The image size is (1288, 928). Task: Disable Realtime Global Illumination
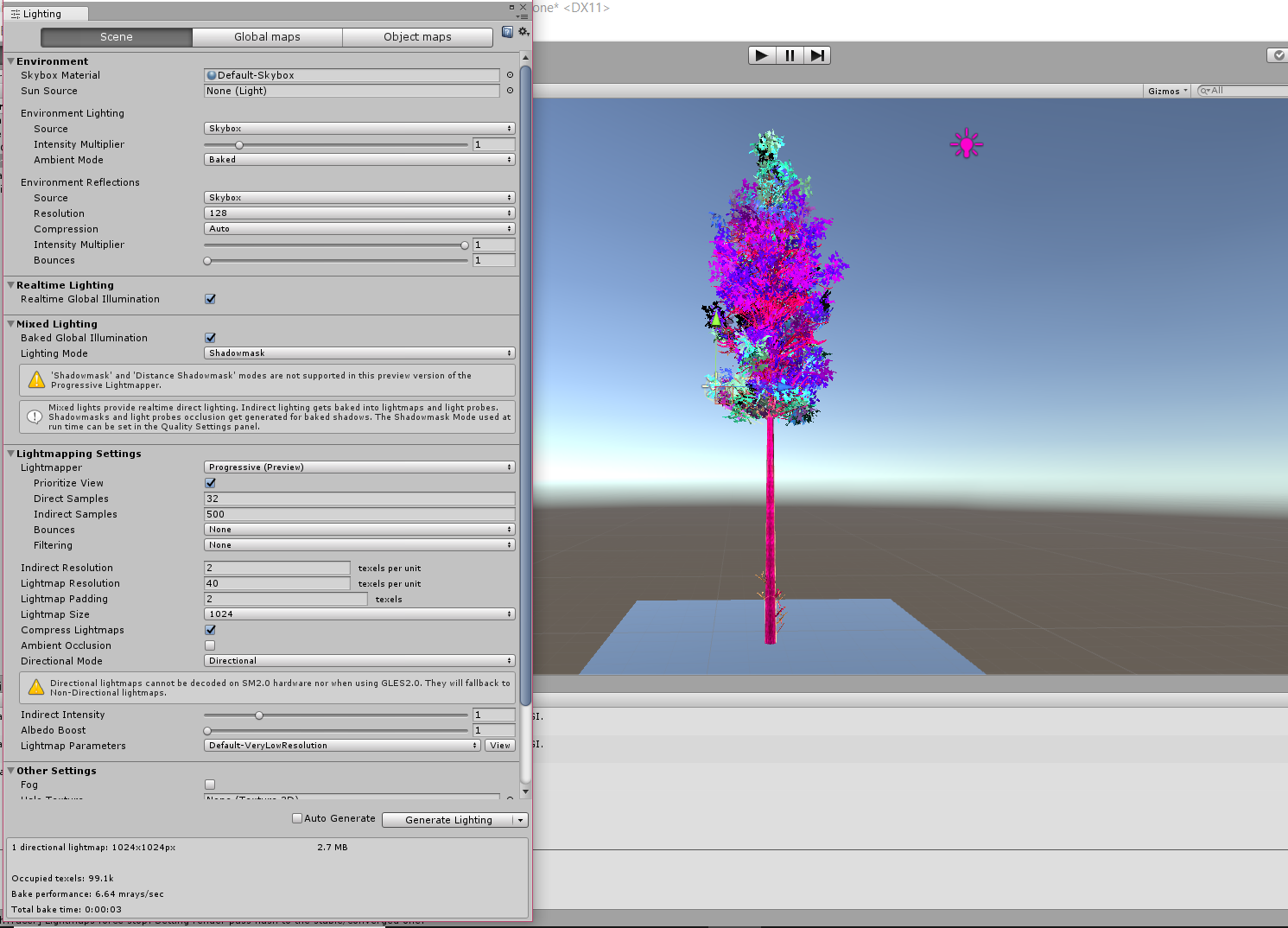point(210,298)
